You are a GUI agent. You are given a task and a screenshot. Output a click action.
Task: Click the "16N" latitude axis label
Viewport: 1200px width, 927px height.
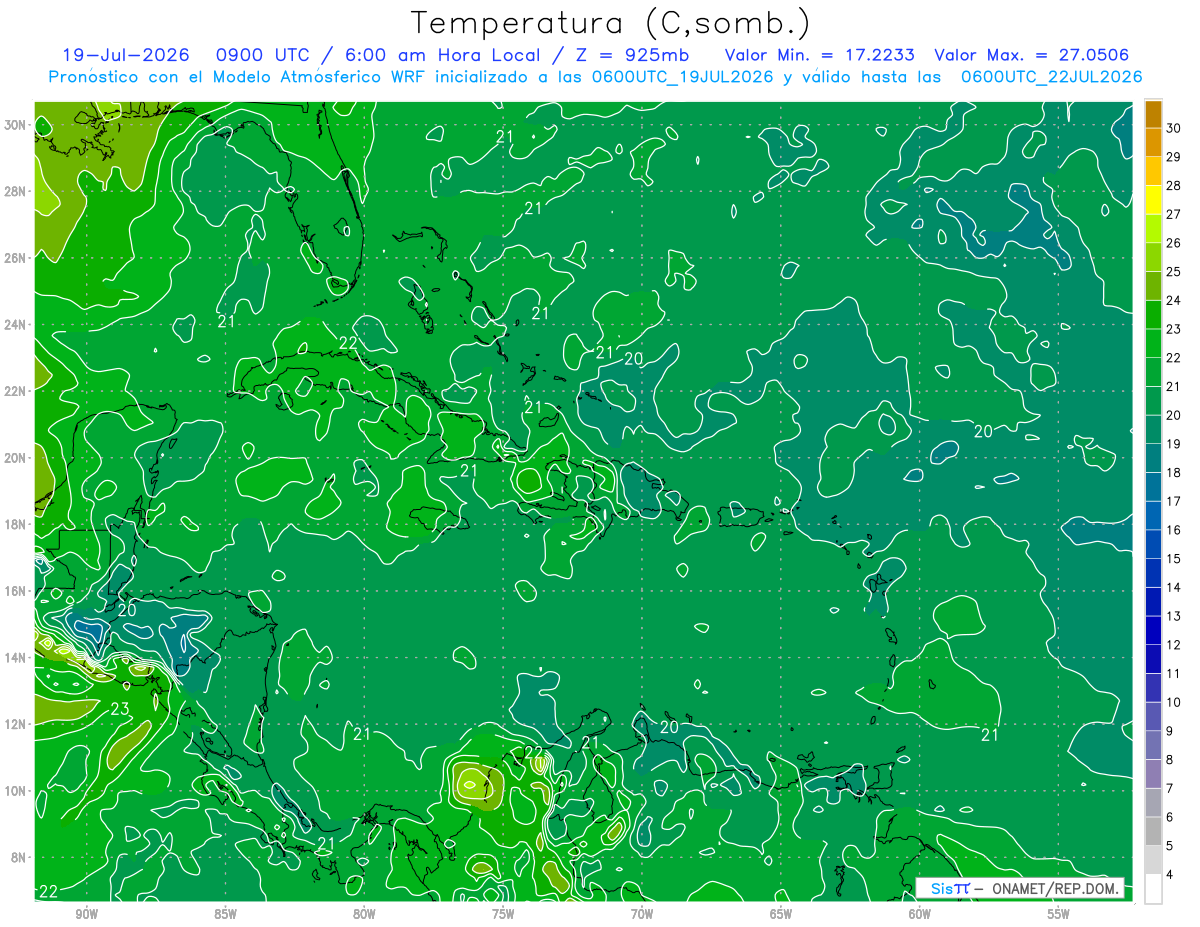(16, 591)
